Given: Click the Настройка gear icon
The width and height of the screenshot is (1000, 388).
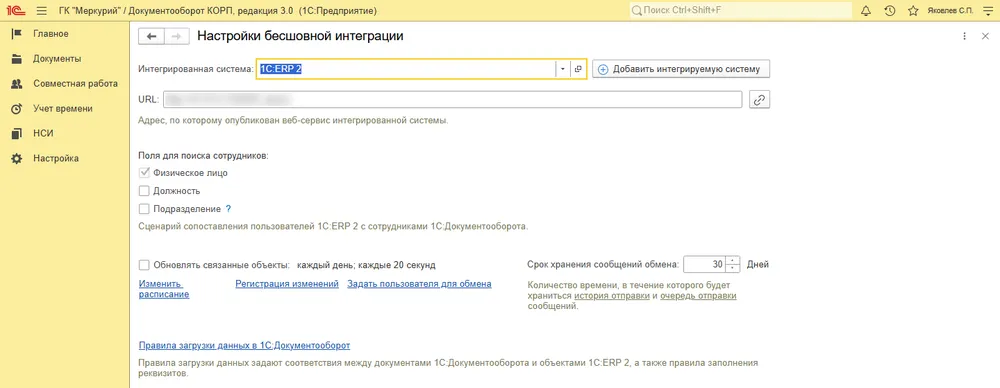Looking at the screenshot, I should [17, 158].
